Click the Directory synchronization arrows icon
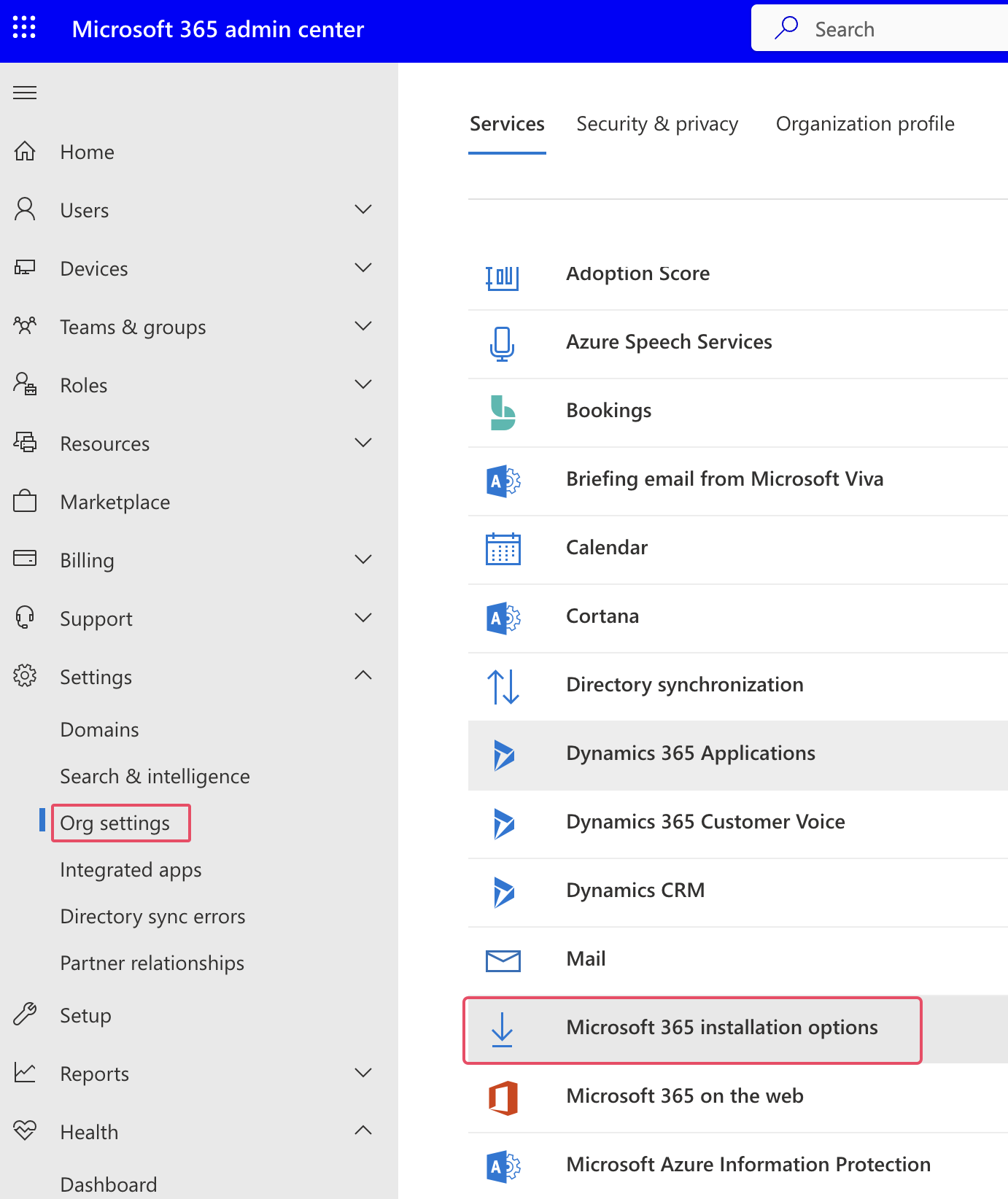The image size is (1008, 1199). (503, 687)
